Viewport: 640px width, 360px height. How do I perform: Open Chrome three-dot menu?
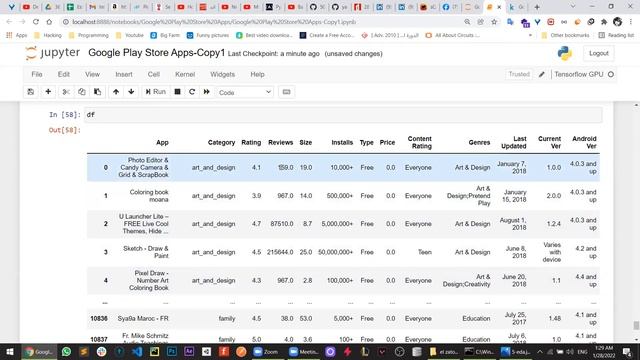(x=631, y=22)
